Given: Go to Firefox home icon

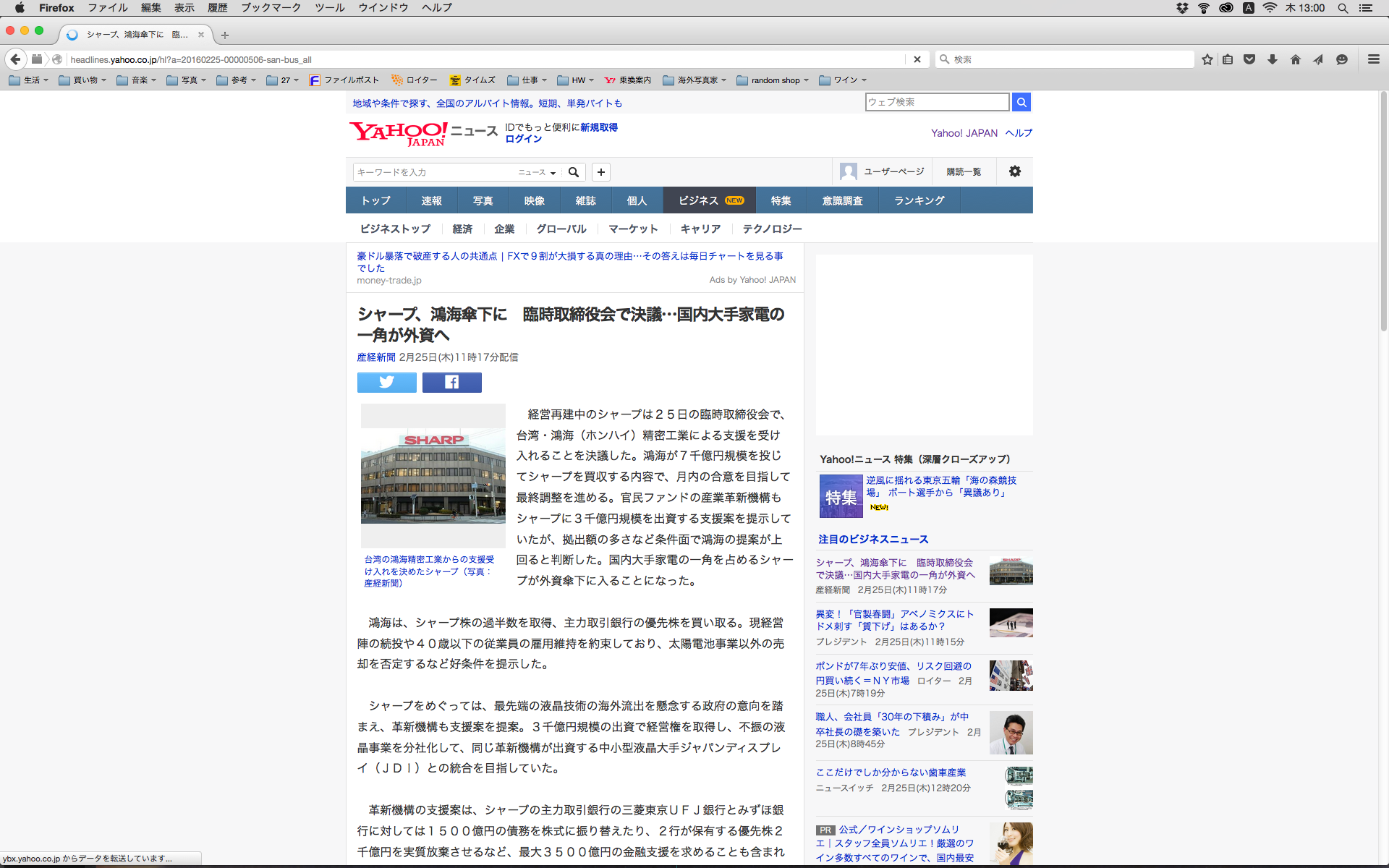Looking at the screenshot, I should (1296, 59).
